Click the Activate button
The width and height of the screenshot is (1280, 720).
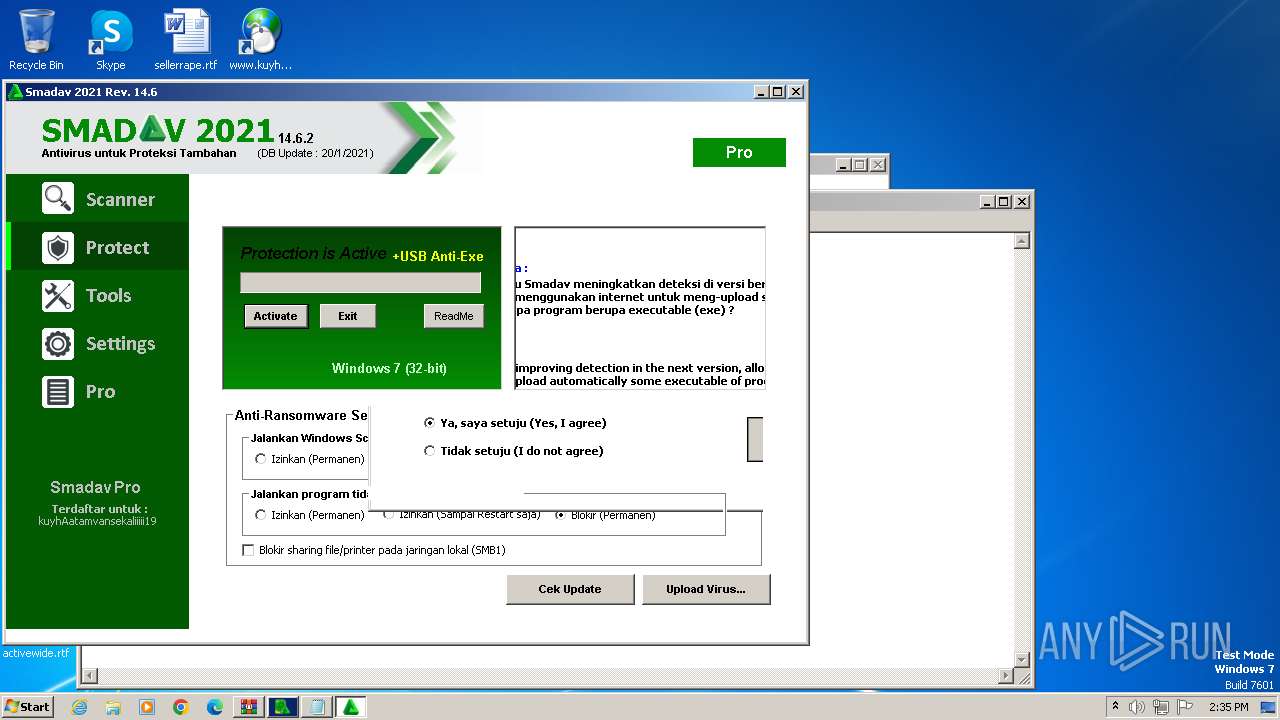click(x=276, y=316)
